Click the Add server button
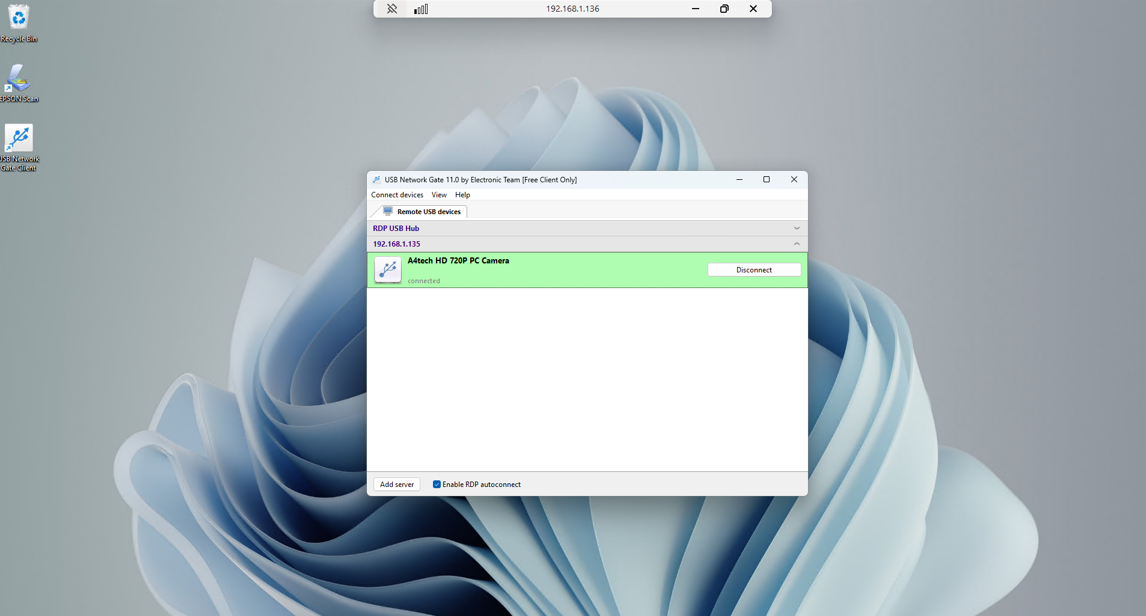1146x616 pixels. 397,484
